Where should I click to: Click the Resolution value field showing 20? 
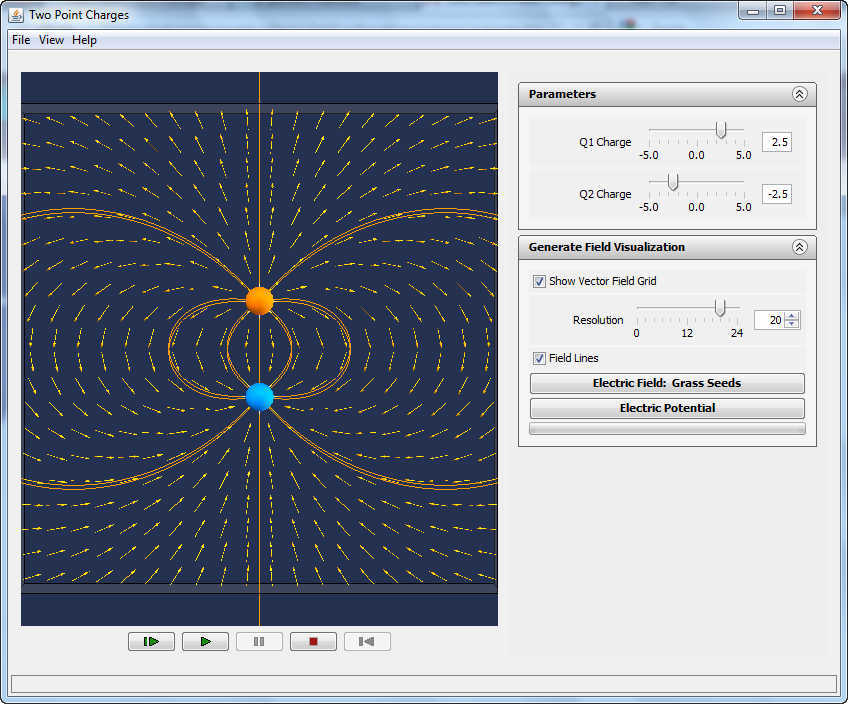[770, 320]
